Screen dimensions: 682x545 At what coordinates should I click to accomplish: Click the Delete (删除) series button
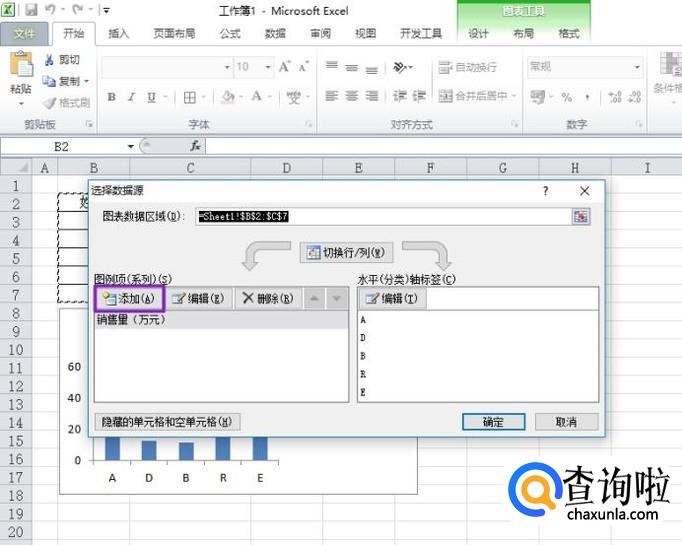point(267,298)
